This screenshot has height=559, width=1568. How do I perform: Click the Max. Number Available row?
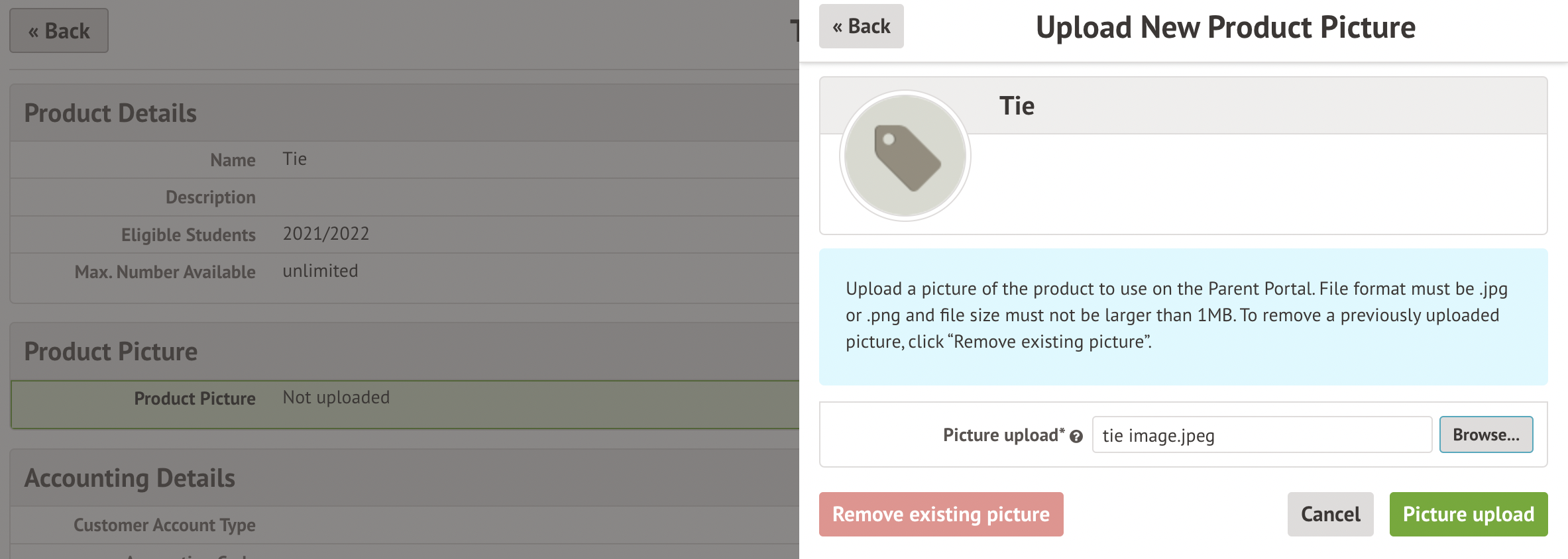point(404,272)
